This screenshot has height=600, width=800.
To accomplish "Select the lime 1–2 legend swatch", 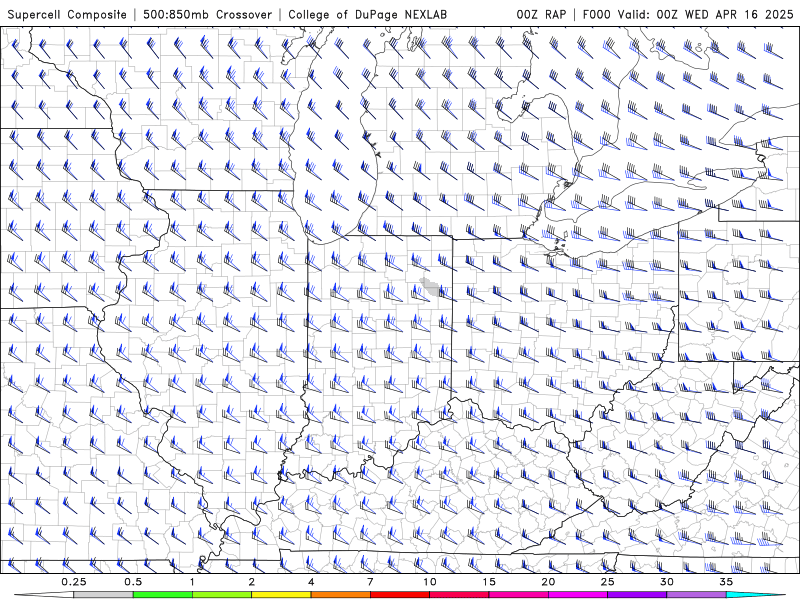I will 222,595.
